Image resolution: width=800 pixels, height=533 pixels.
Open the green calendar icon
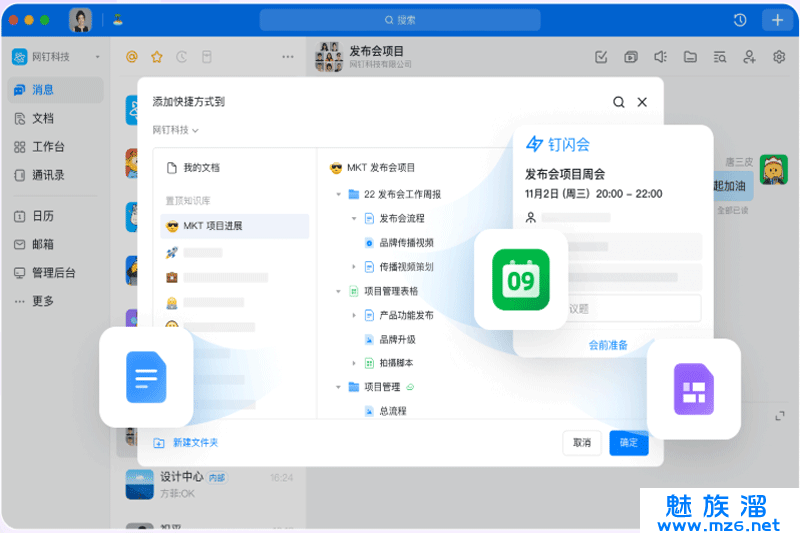coord(521,279)
